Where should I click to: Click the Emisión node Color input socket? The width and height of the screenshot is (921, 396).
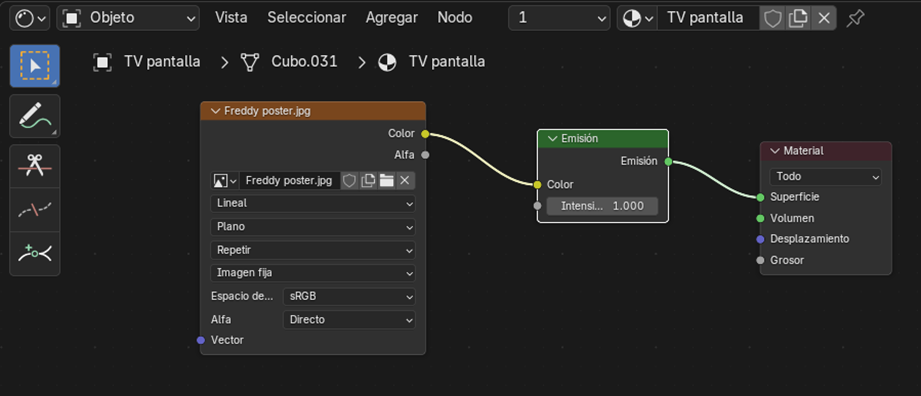(x=537, y=184)
